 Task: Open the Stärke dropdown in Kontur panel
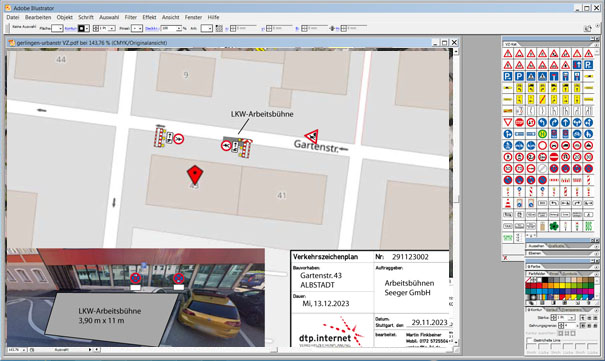coord(572,318)
